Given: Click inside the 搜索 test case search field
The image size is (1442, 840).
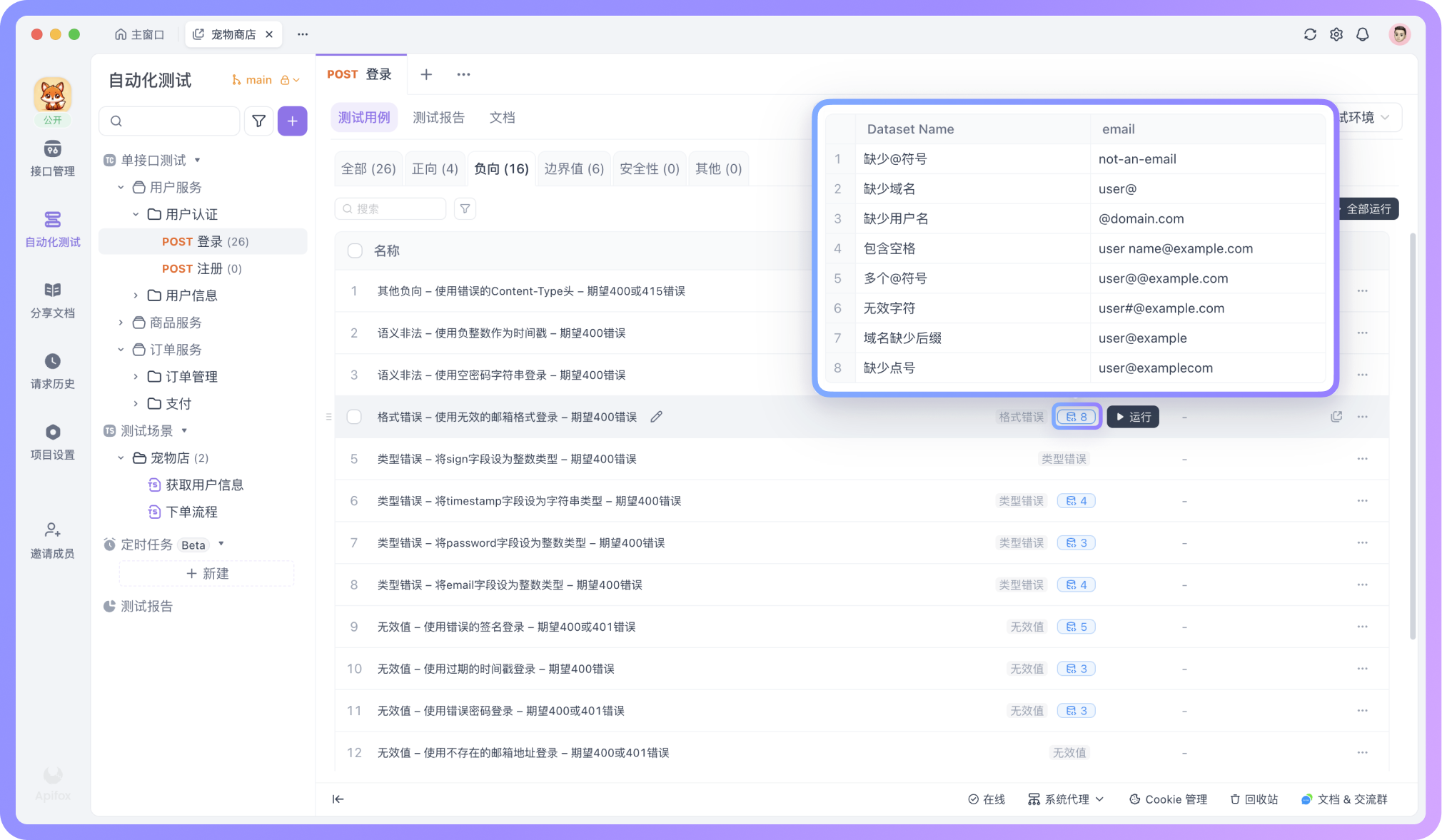Looking at the screenshot, I should 393,208.
